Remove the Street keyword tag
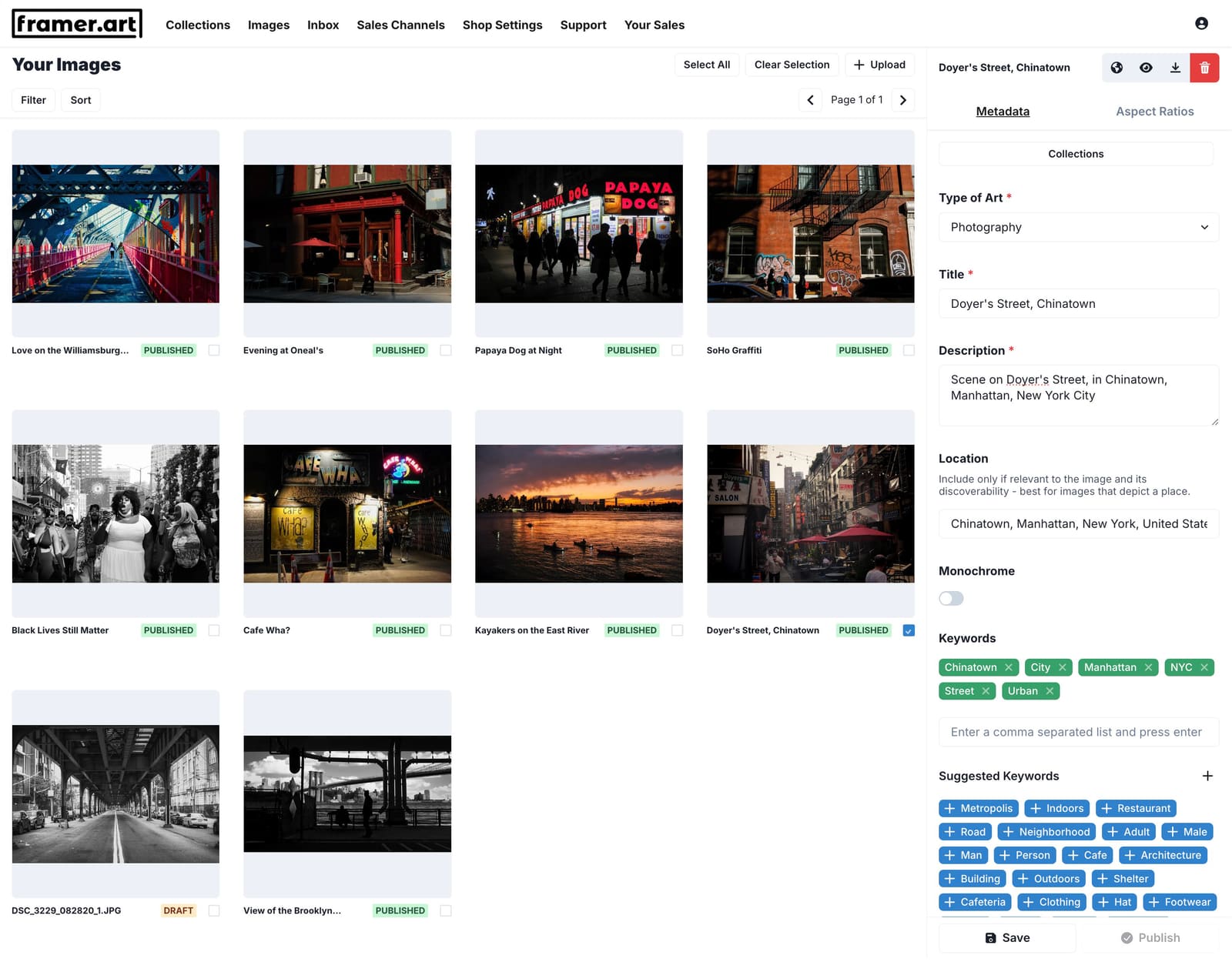This screenshot has width=1232, height=962. (986, 691)
